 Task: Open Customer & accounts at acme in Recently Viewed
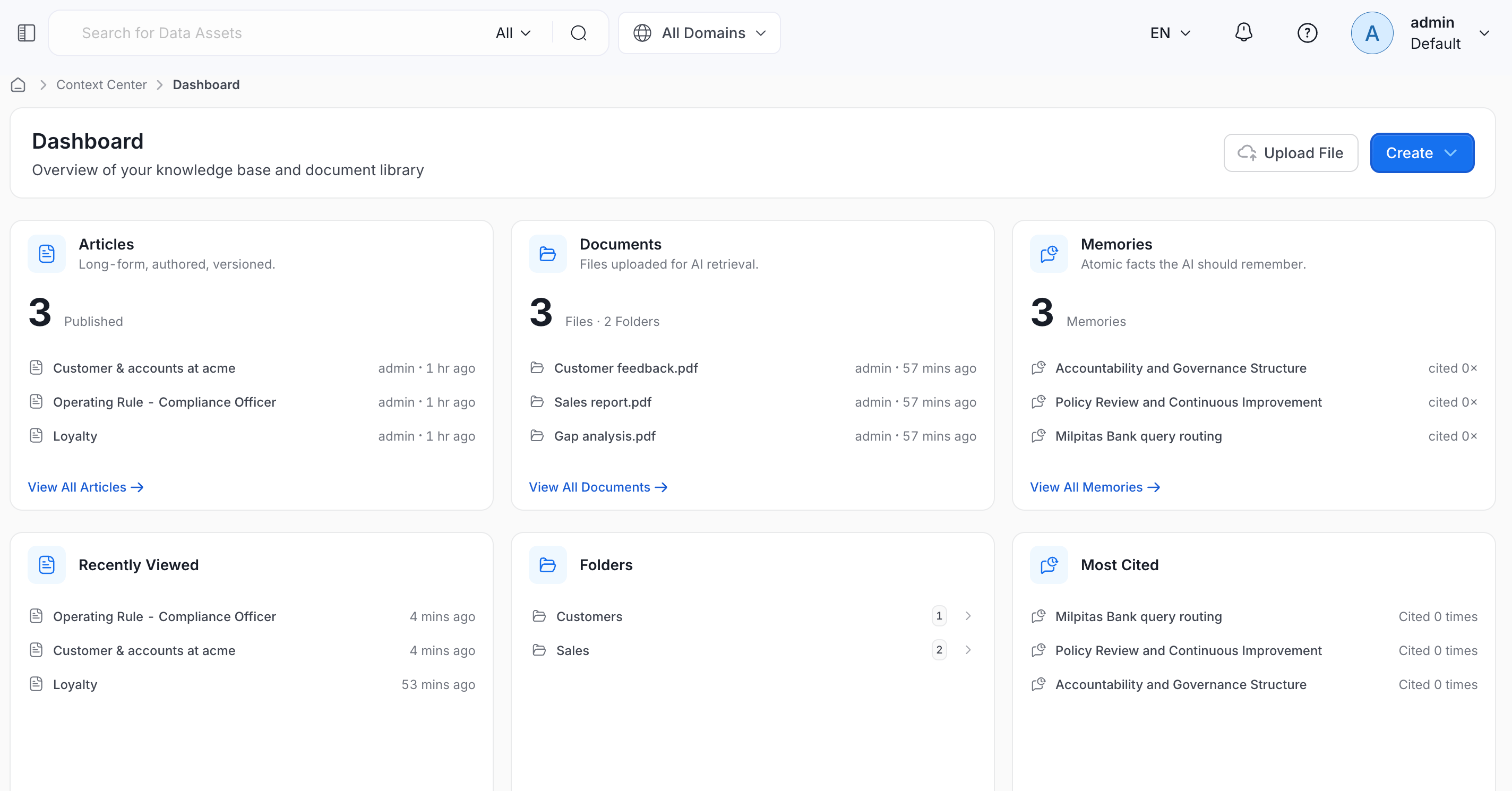[x=144, y=650]
